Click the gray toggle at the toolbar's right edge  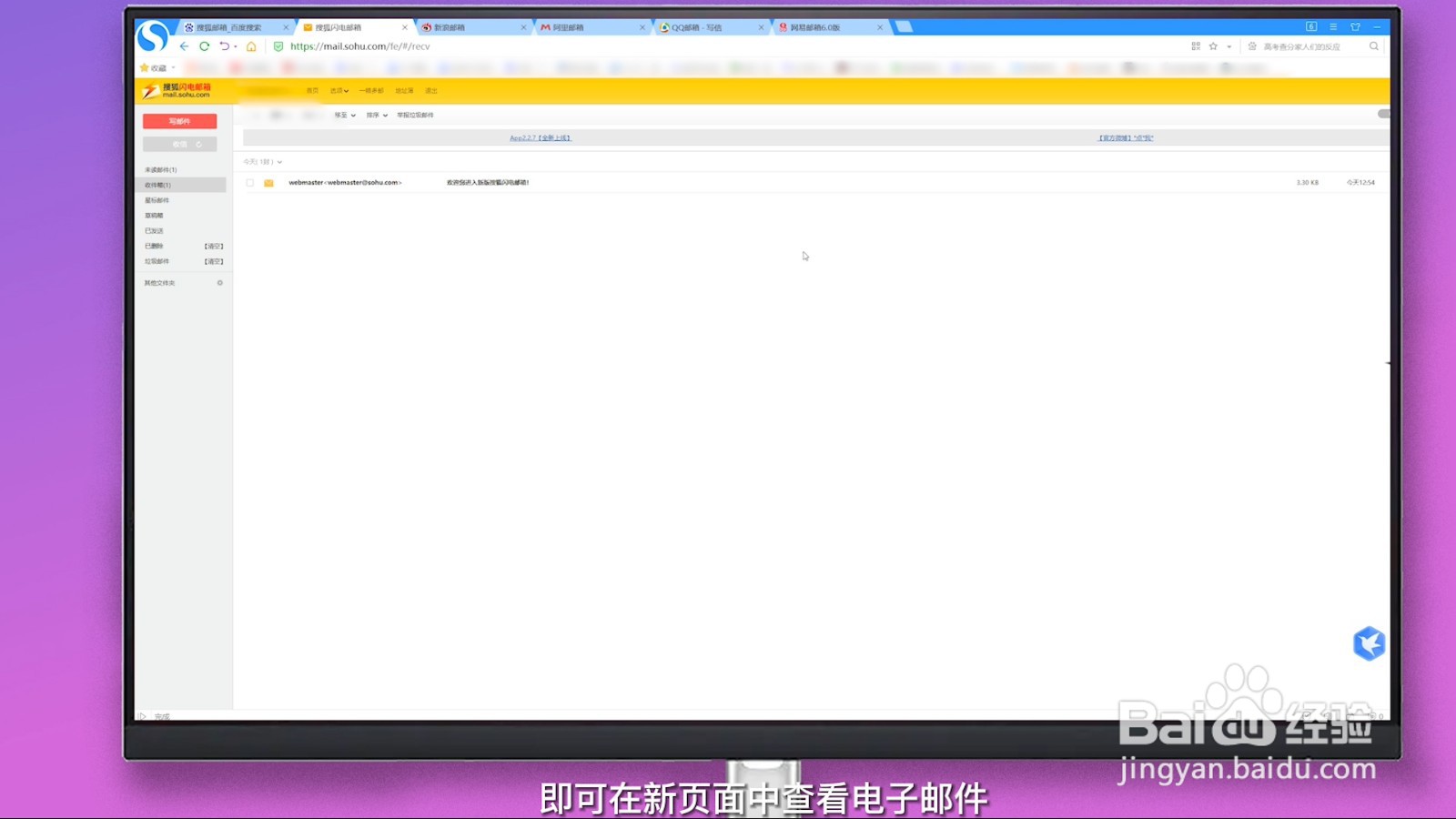click(x=1384, y=114)
